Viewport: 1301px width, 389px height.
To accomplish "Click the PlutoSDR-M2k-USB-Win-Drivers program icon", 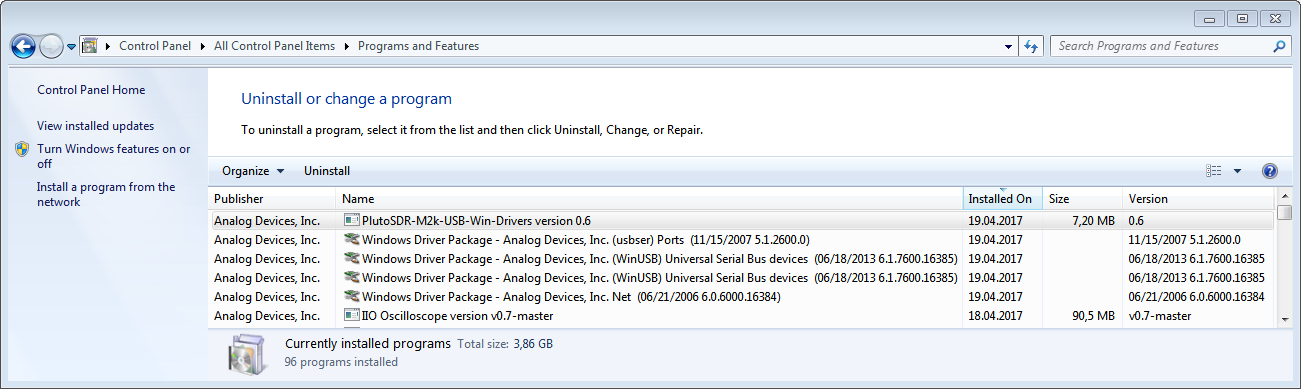I will [351, 220].
